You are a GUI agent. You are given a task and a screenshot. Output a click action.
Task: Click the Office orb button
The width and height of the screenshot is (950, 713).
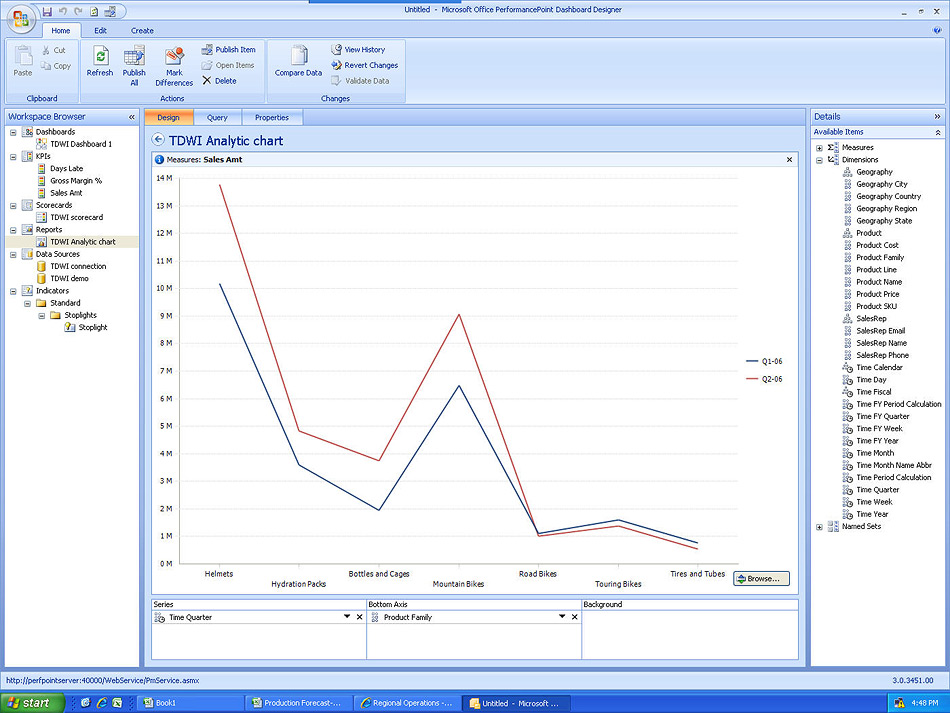(x=20, y=19)
